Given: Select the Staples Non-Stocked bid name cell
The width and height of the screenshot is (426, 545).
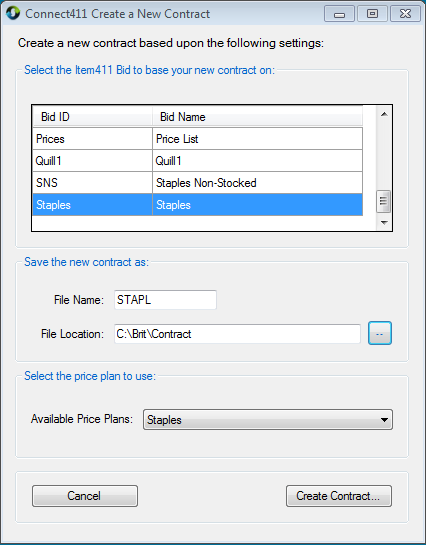Looking at the screenshot, I should click(x=257, y=182).
